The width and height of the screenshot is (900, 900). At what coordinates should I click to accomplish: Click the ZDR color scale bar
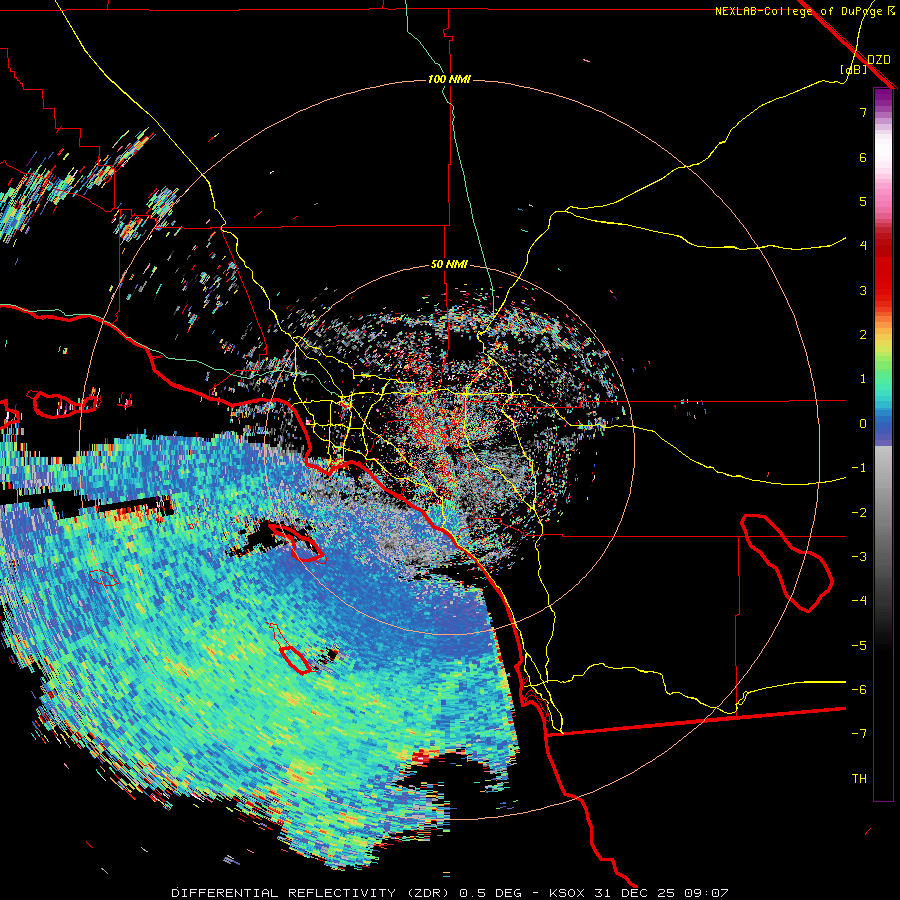[x=883, y=444]
